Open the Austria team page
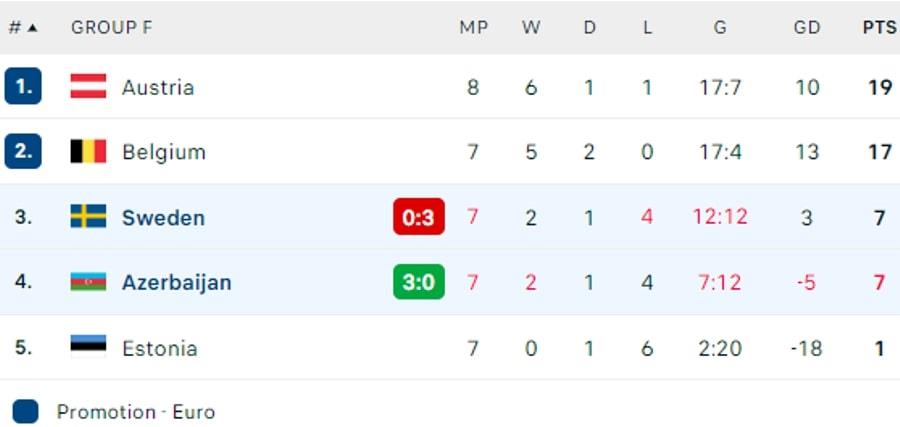 click(x=158, y=87)
